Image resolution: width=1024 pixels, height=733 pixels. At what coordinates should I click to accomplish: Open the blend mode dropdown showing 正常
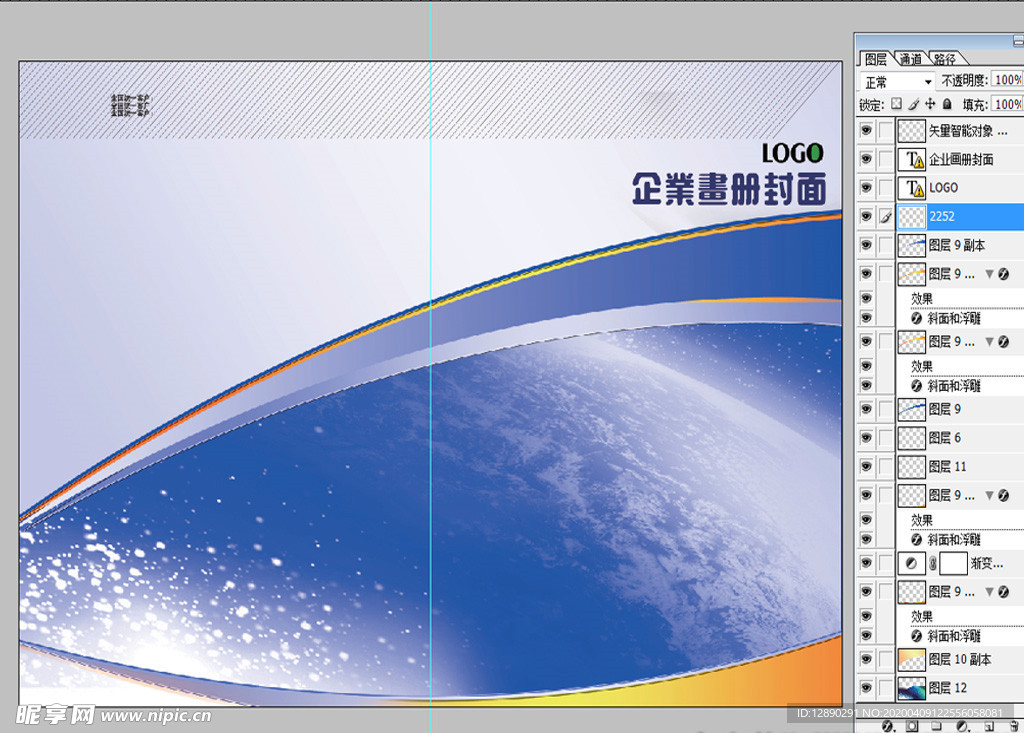coord(899,81)
